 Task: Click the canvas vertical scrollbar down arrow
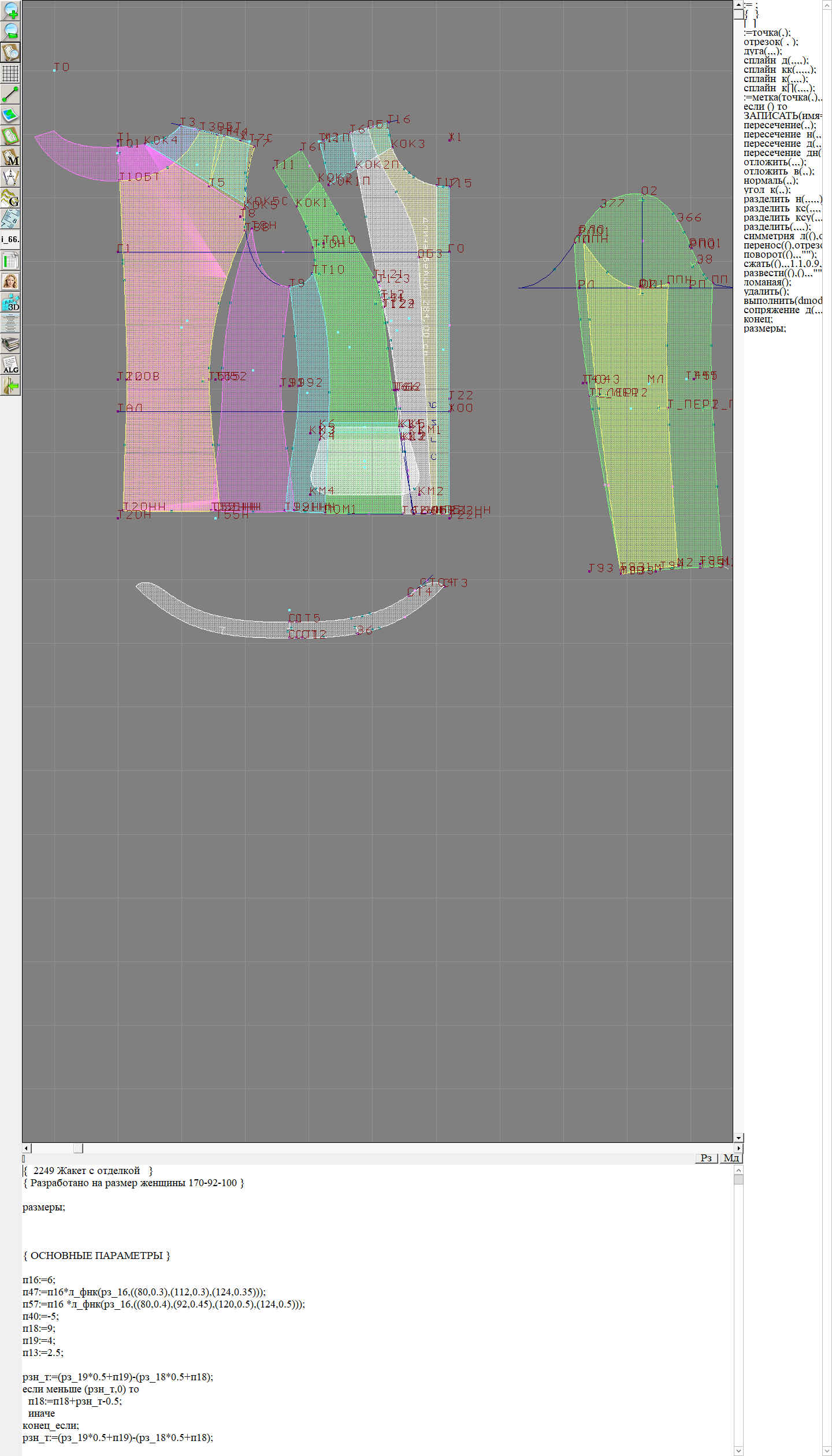[x=738, y=1138]
